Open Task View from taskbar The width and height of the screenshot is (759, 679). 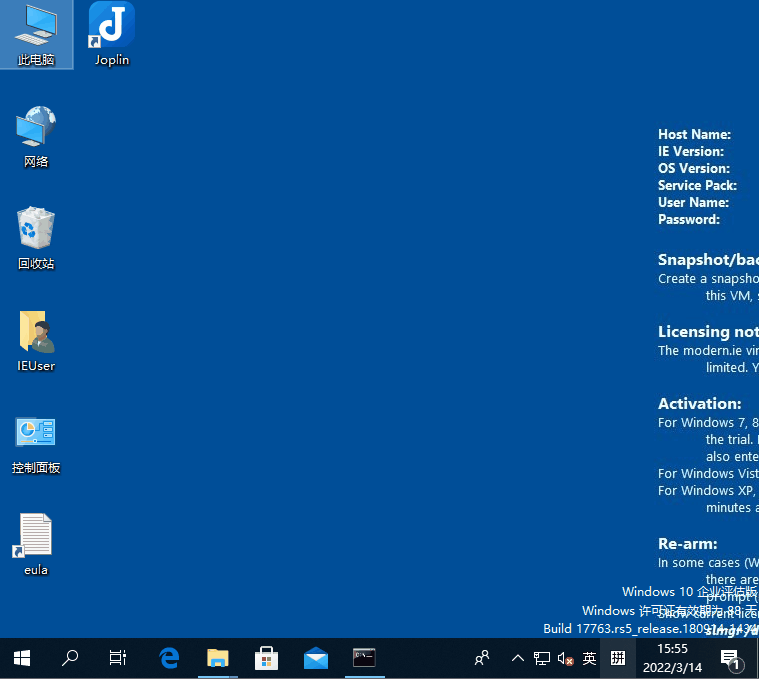[118, 658]
